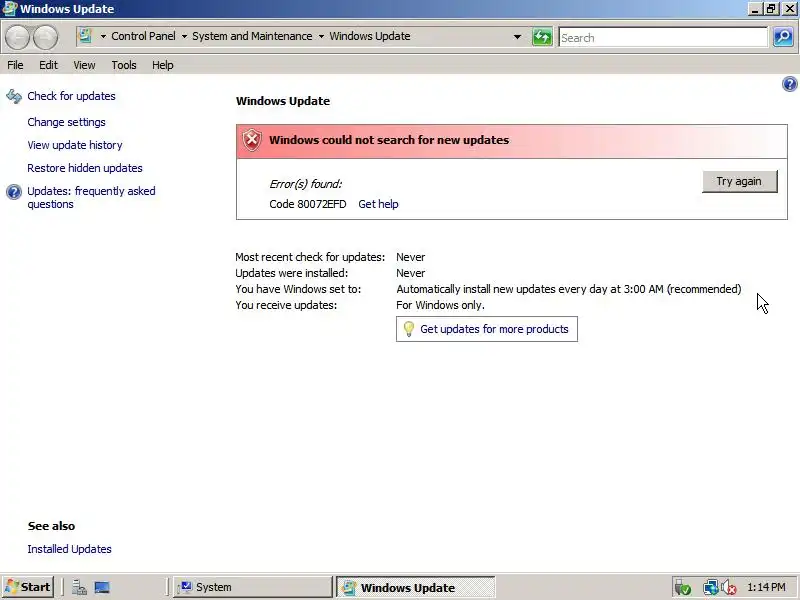
Task: Click Windows Update breadcrumb segment
Action: 370,36
